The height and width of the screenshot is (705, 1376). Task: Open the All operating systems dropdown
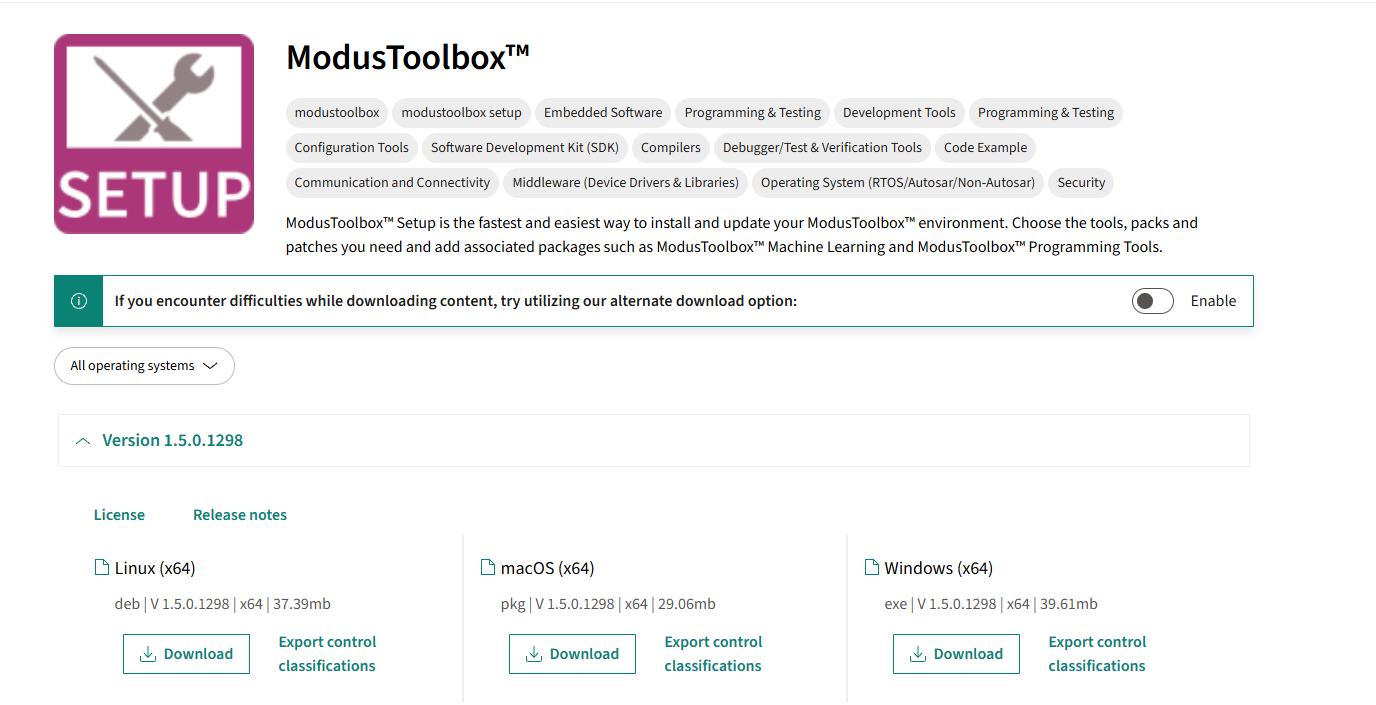[144, 366]
